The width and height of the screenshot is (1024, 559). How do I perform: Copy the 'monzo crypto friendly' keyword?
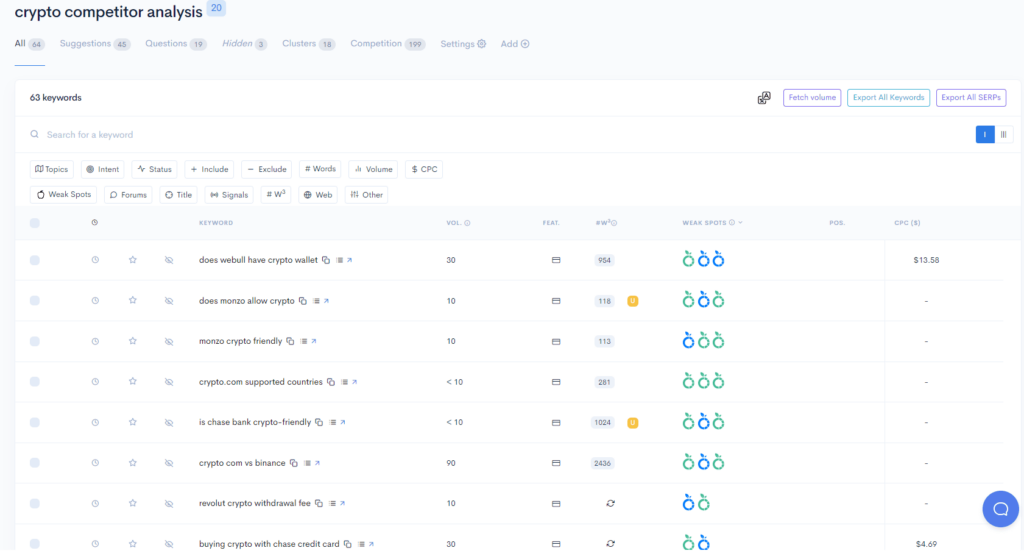tap(290, 341)
